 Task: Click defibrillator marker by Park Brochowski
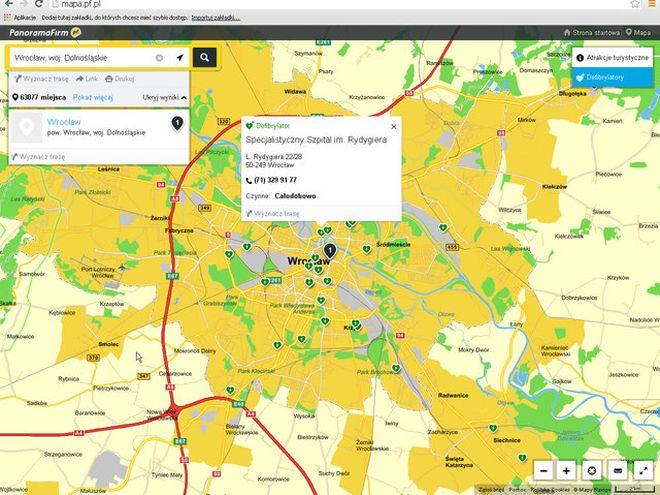396,368
